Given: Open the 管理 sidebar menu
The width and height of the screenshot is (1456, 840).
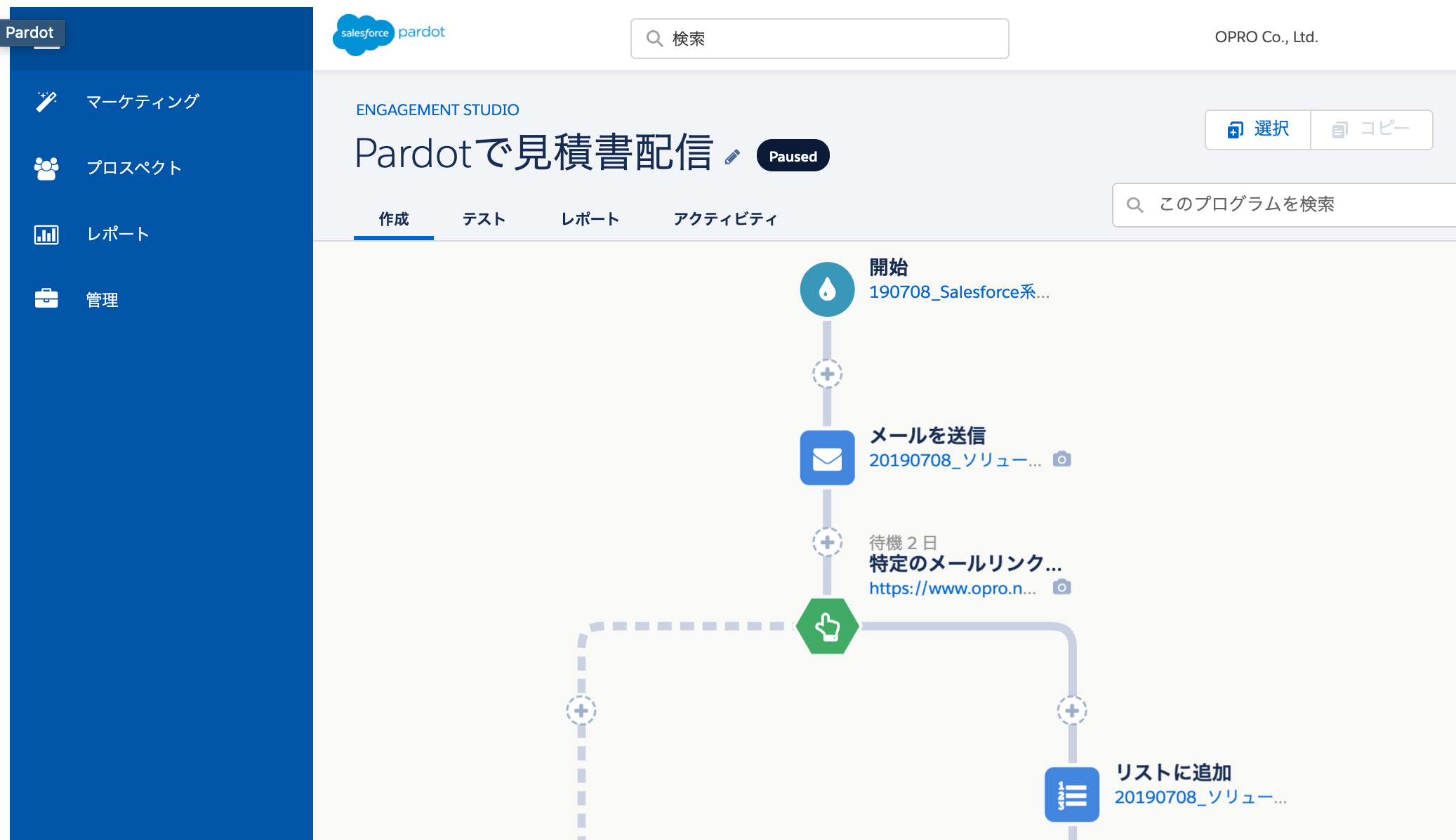Looking at the screenshot, I should pyautogui.click(x=102, y=300).
